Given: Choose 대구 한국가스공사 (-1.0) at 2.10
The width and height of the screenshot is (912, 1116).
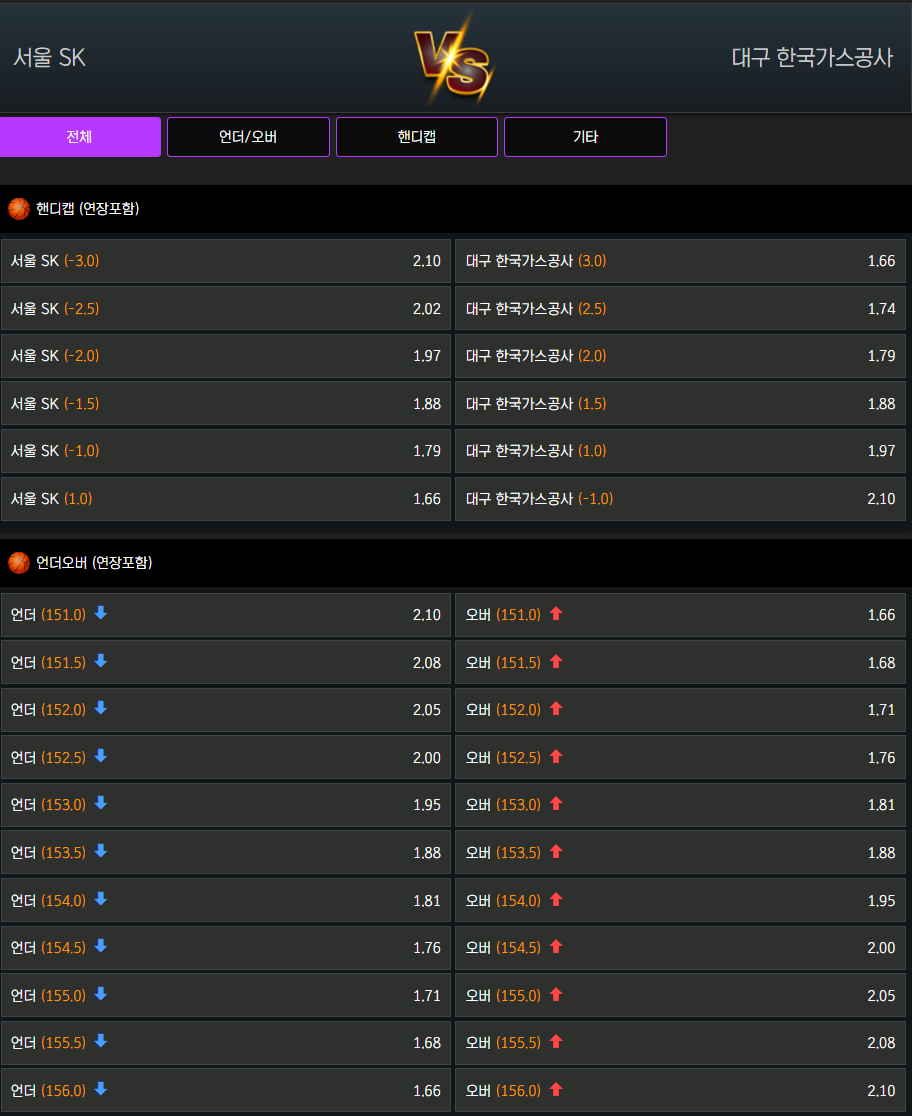Looking at the screenshot, I should 680,499.
